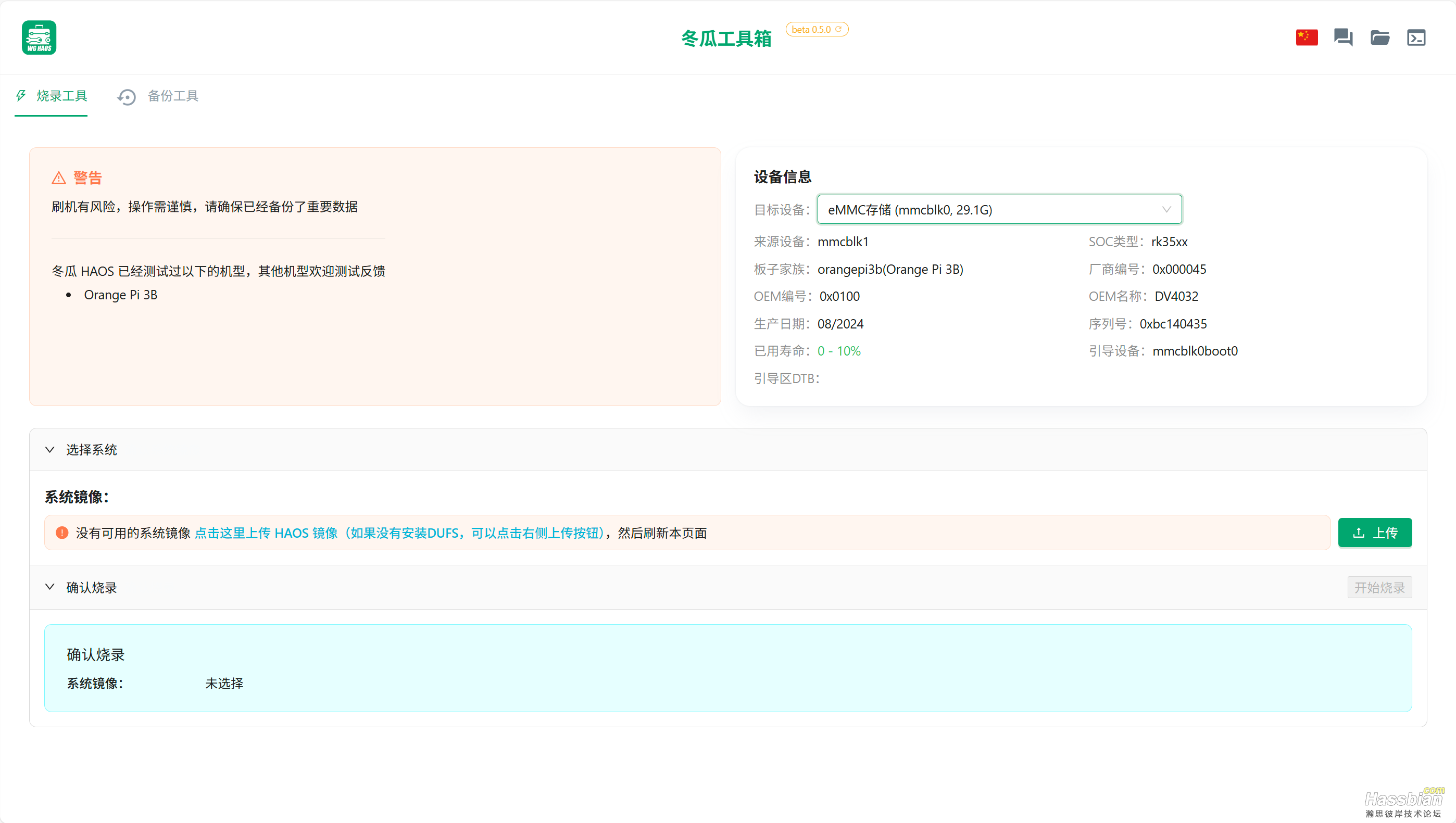Click the 设备信息 heading
Screen dimensions: 1456x823
783,177
